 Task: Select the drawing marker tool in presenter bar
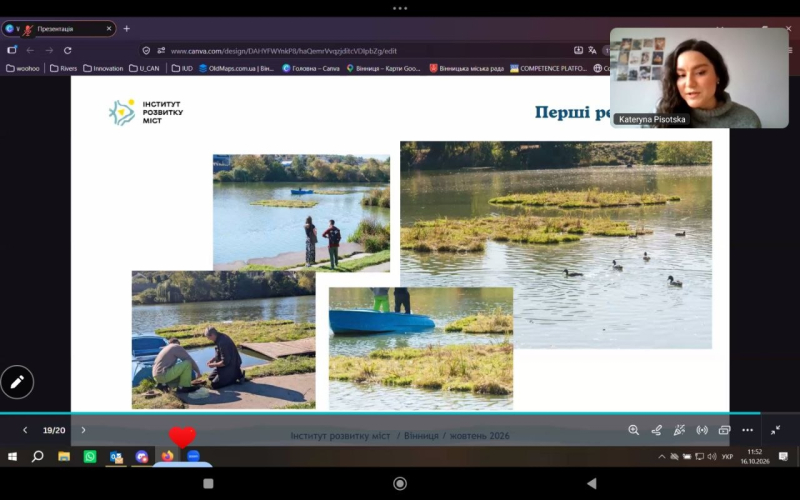coord(657,430)
